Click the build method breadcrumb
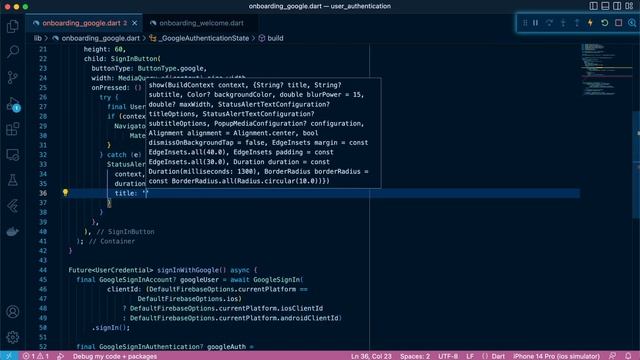This screenshot has width=640, height=360. pos(275,38)
